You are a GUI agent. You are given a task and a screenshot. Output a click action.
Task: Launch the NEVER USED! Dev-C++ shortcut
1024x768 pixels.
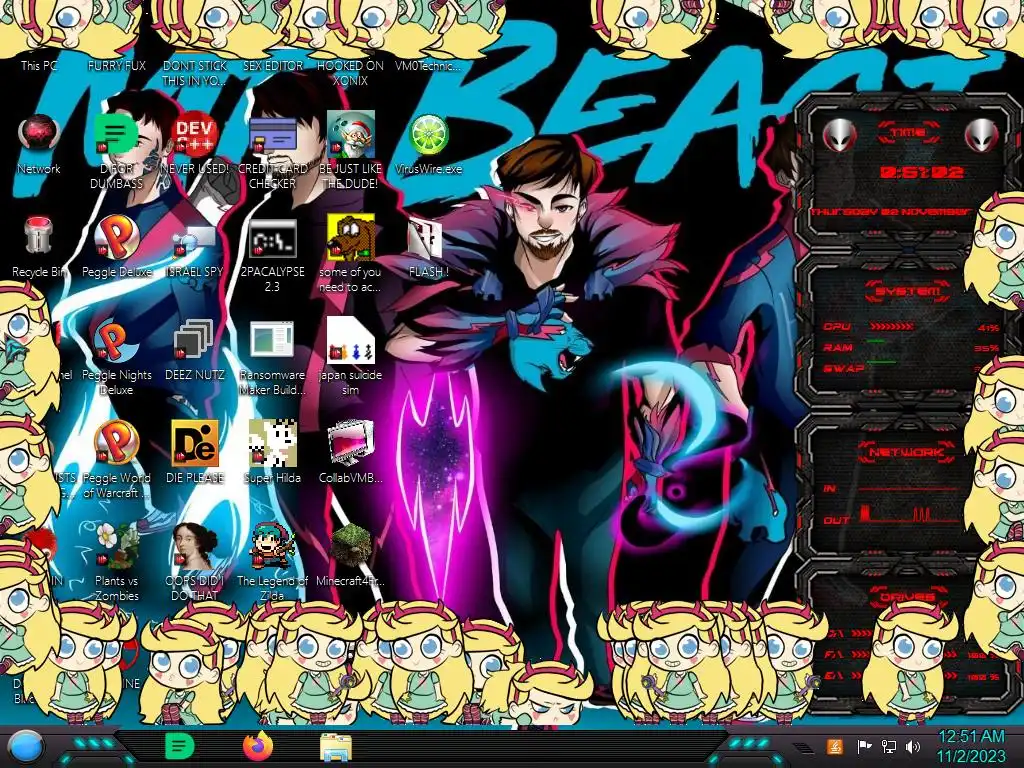194,134
